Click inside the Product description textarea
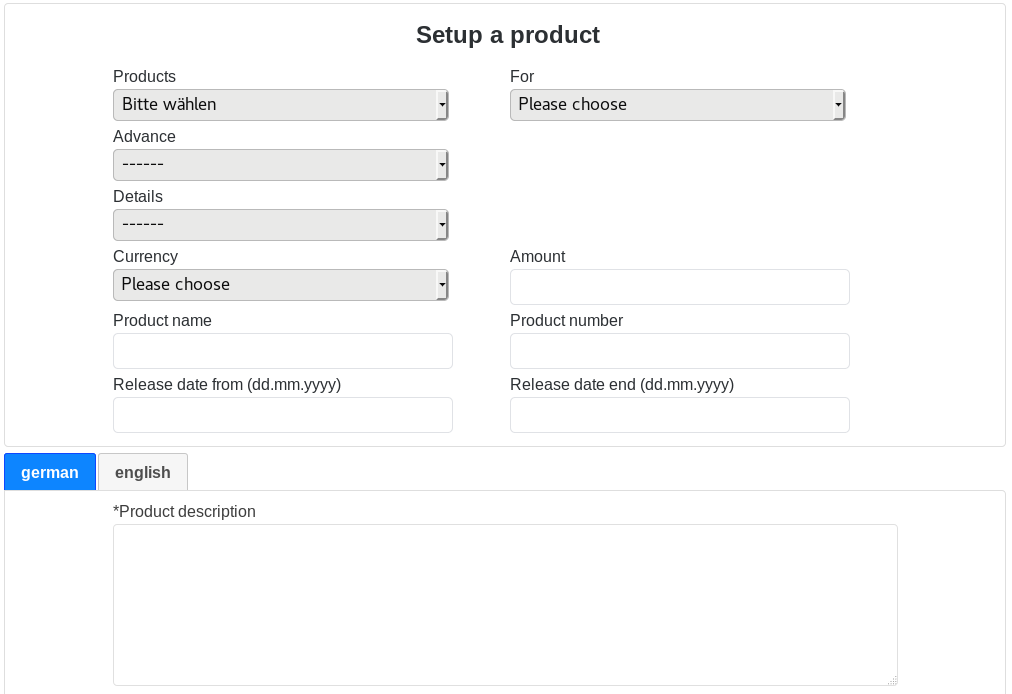The width and height of the screenshot is (1012, 694). [505, 605]
